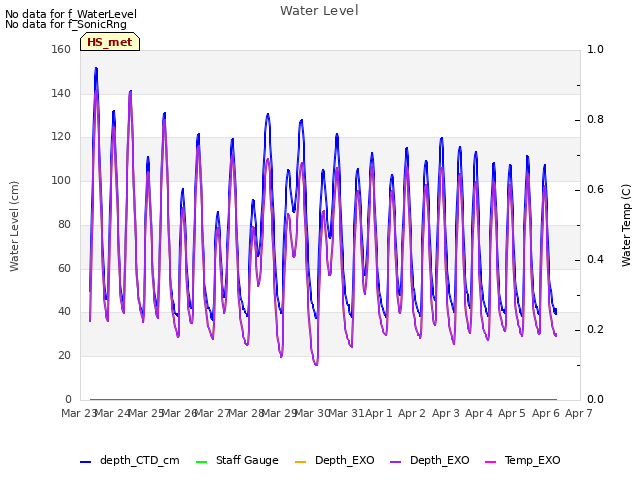Click the 0.6 right-axis tick label
640x480 pixels.
pos(595,189)
